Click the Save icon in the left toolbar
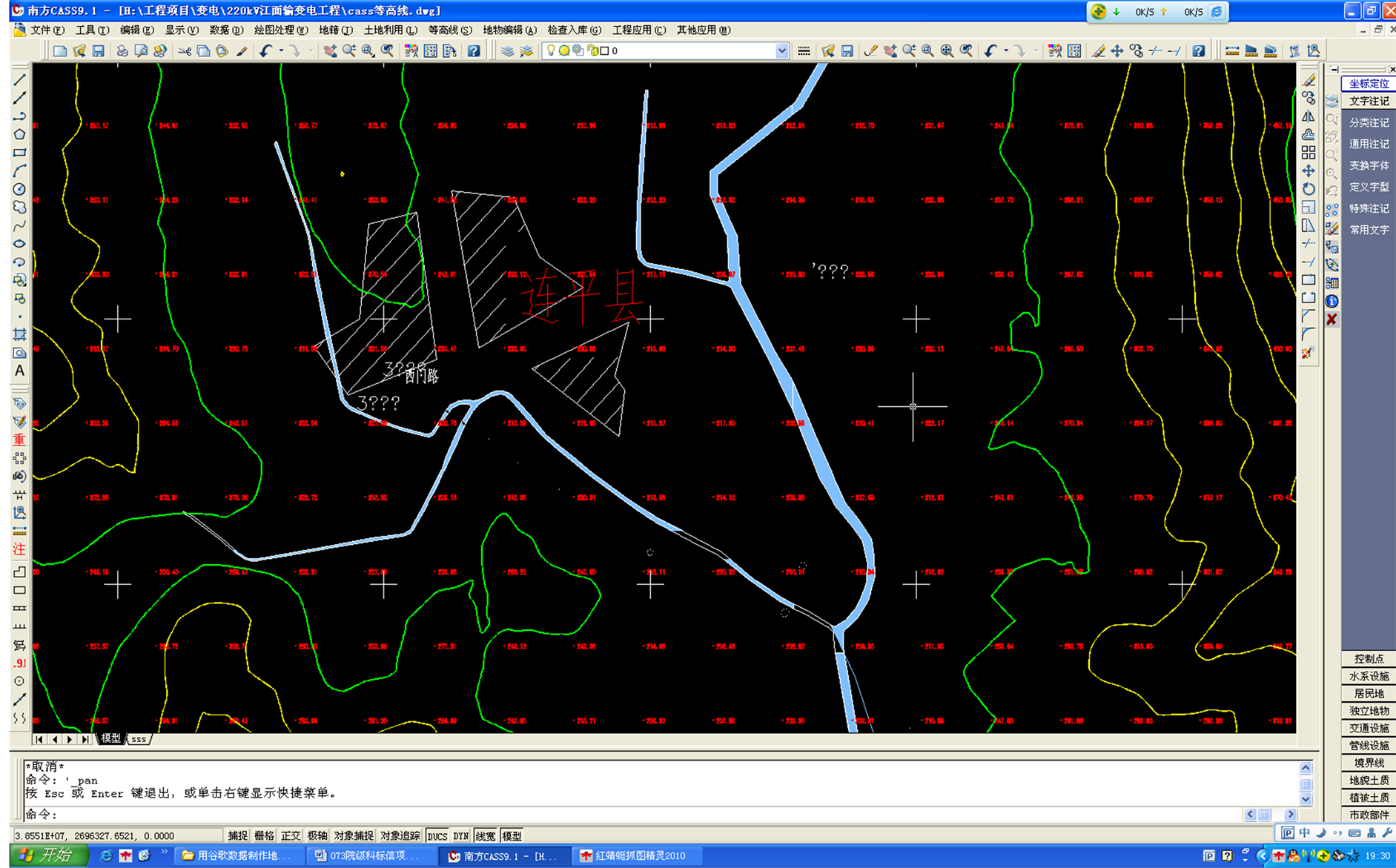 pyautogui.click(x=98, y=51)
